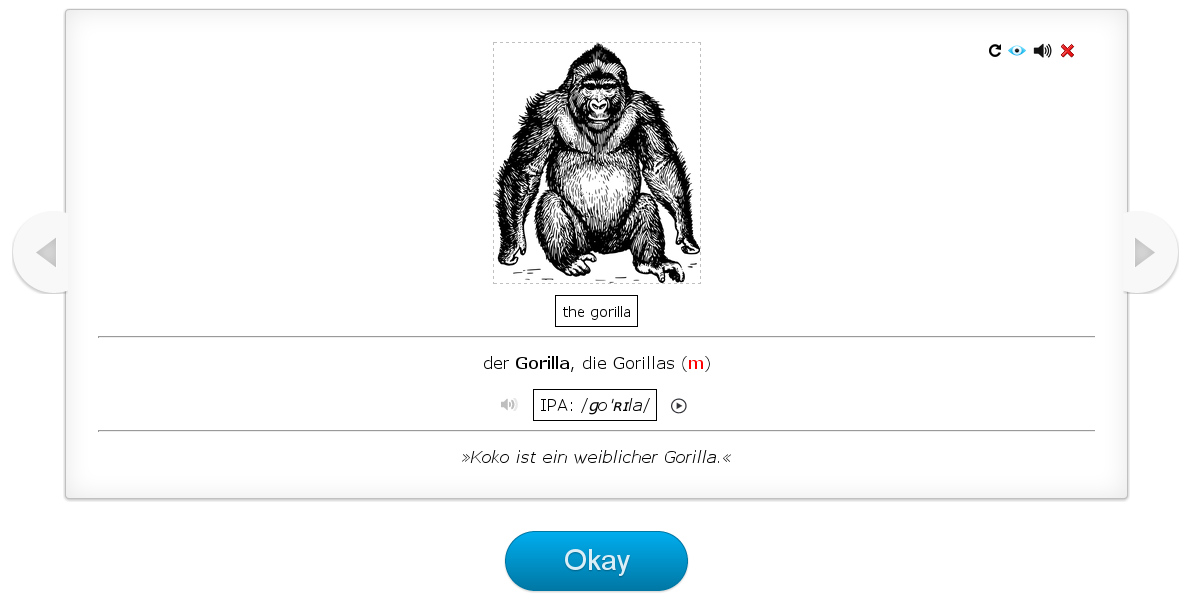Screen dimensions: 1190x600
Task: Click the circled play icon after IPA
Action: click(678, 406)
